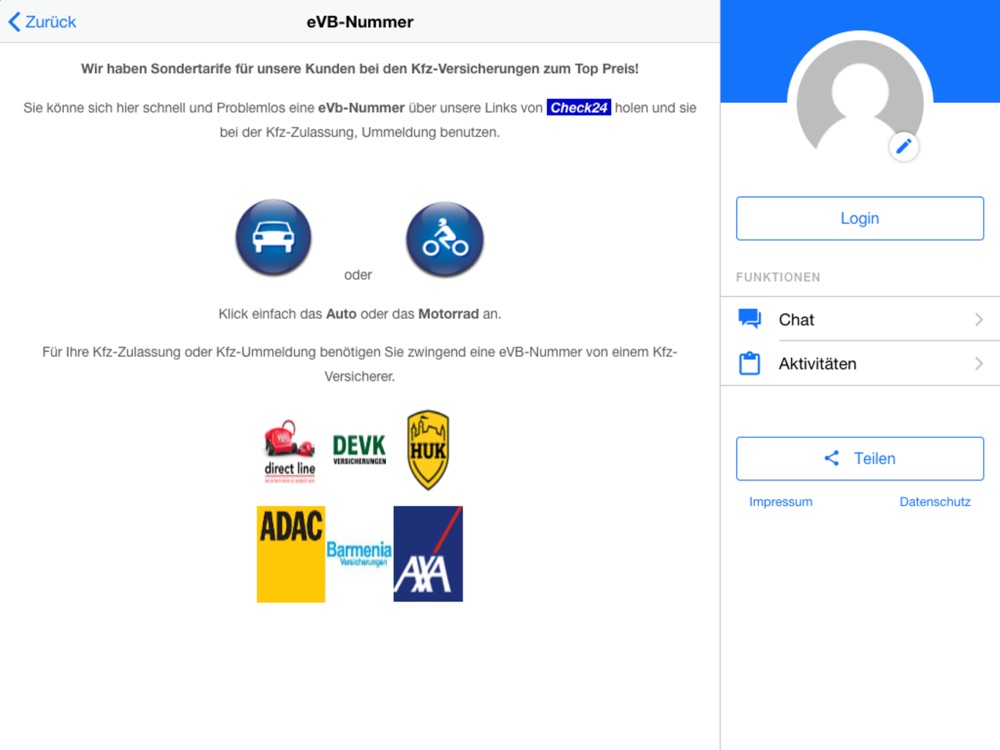Expand the Aktivitäten row chevron
Screen dimensions: 1000x750
pos(979,364)
